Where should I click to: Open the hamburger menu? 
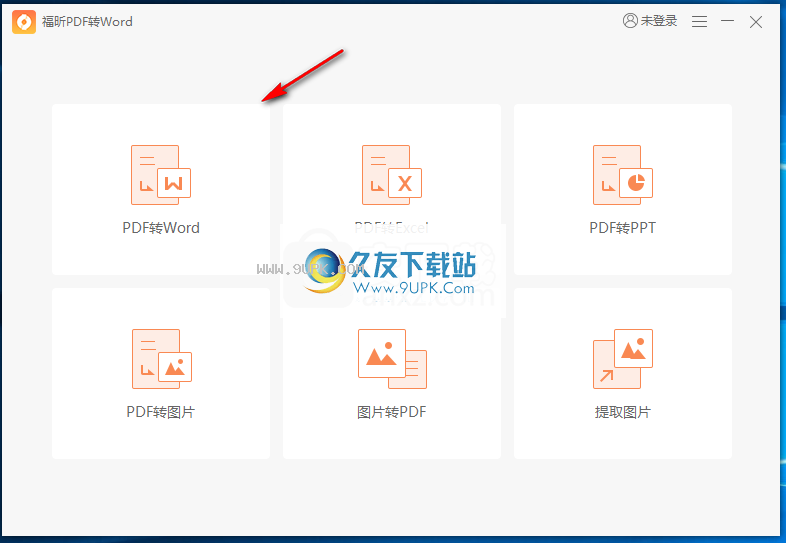pos(699,21)
